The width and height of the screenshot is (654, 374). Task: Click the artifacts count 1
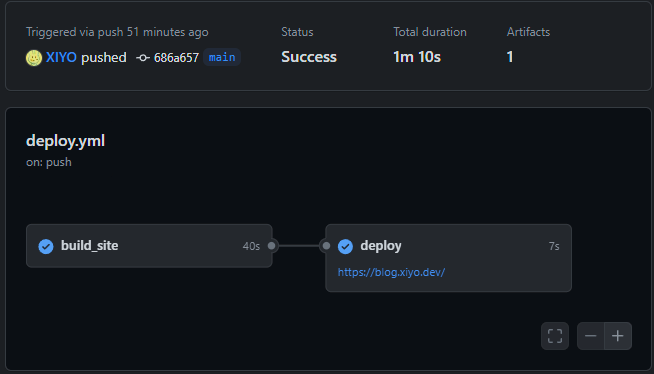(x=510, y=57)
